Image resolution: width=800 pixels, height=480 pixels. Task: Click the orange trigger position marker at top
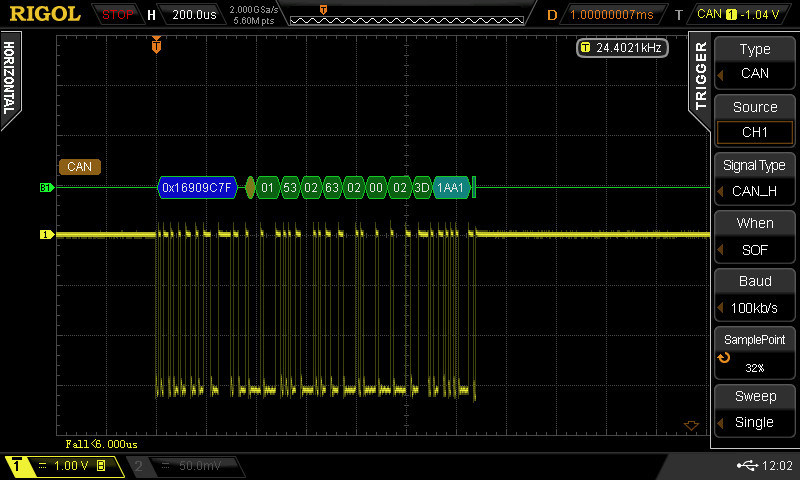click(156, 45)
